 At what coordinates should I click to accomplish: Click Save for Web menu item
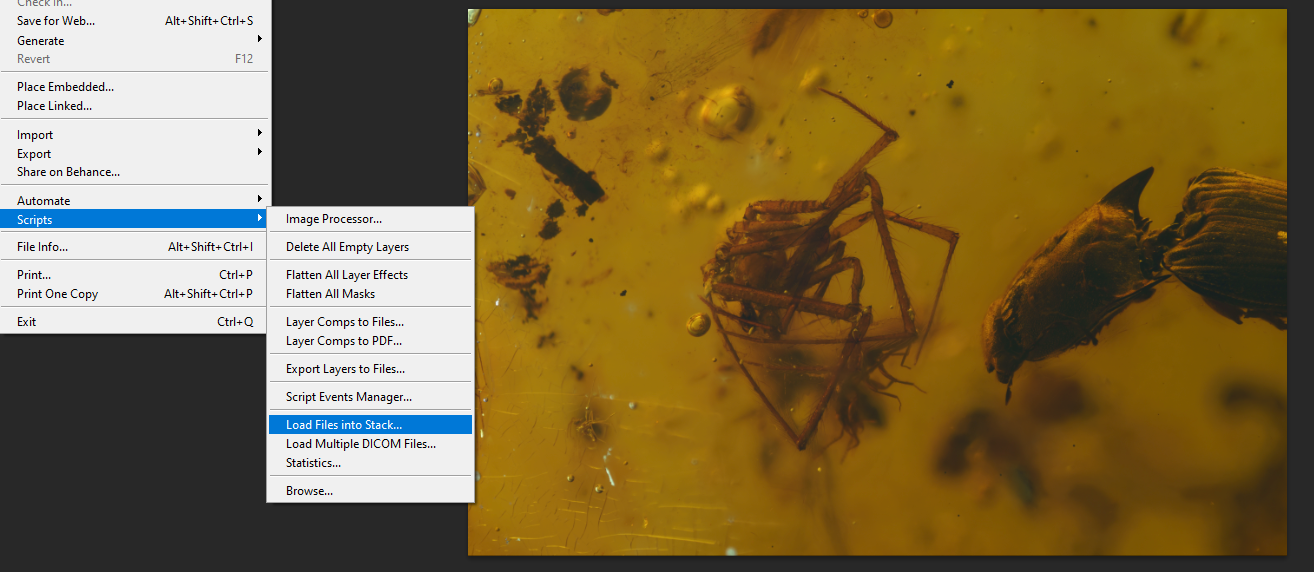[56, 21]
